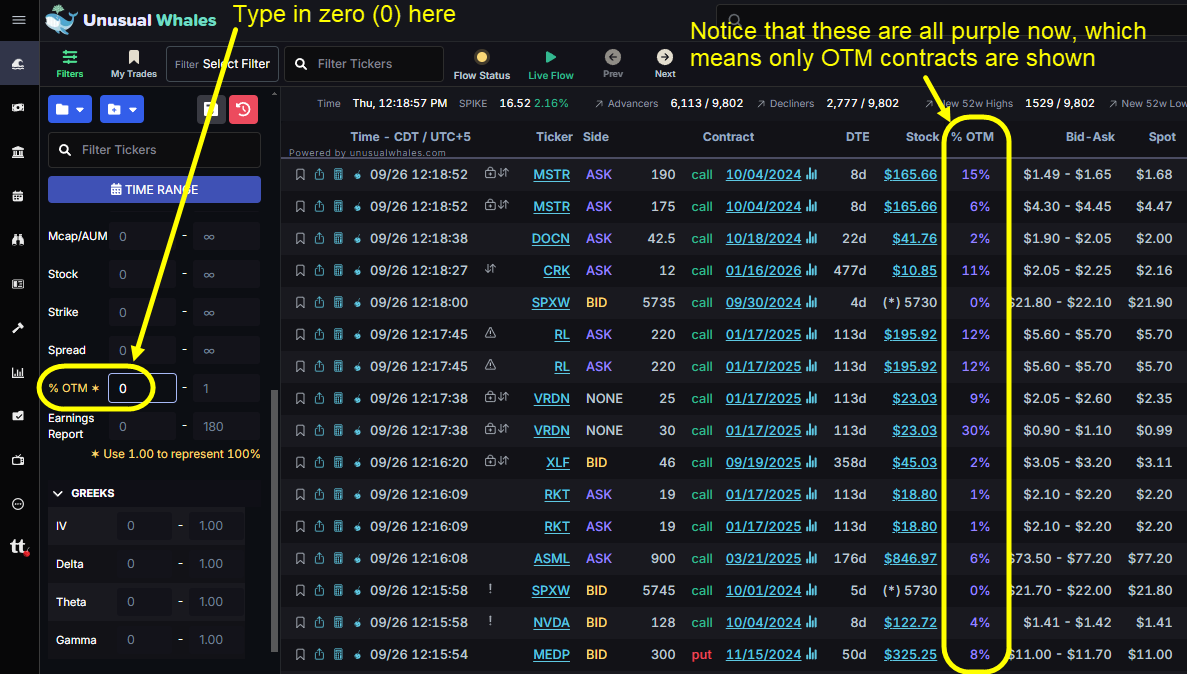Share the DOCN 42.5 call row
This screenshot has width=1187, height=674.
[319, 239]
